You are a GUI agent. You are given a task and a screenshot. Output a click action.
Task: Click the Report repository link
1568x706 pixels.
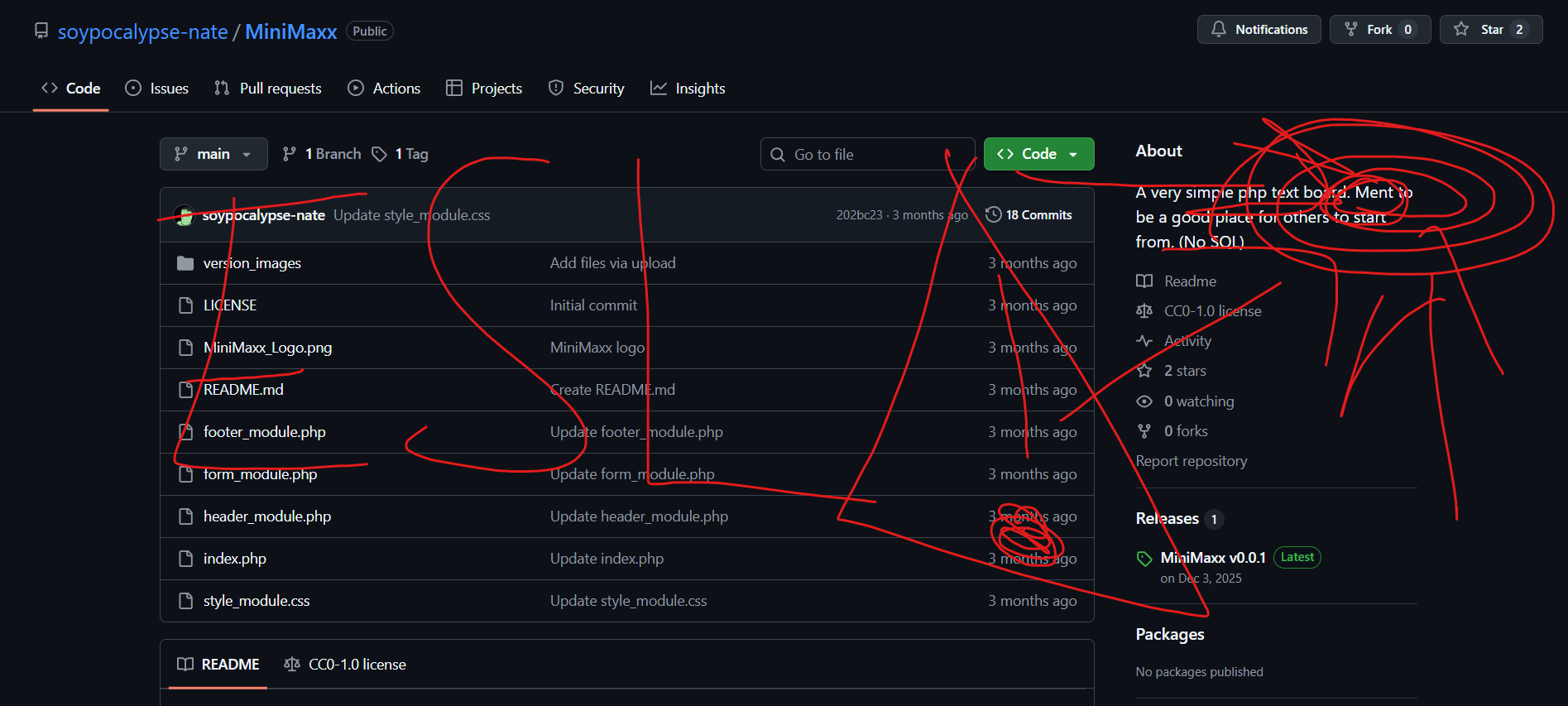1191,461
